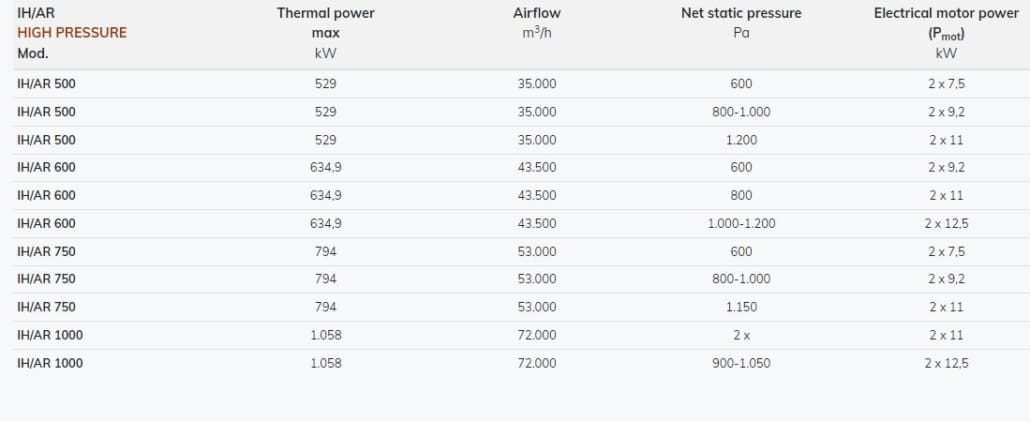Click the 2 x 7,5 motor power in first row

pyautogui.click(x=946, y=84)
